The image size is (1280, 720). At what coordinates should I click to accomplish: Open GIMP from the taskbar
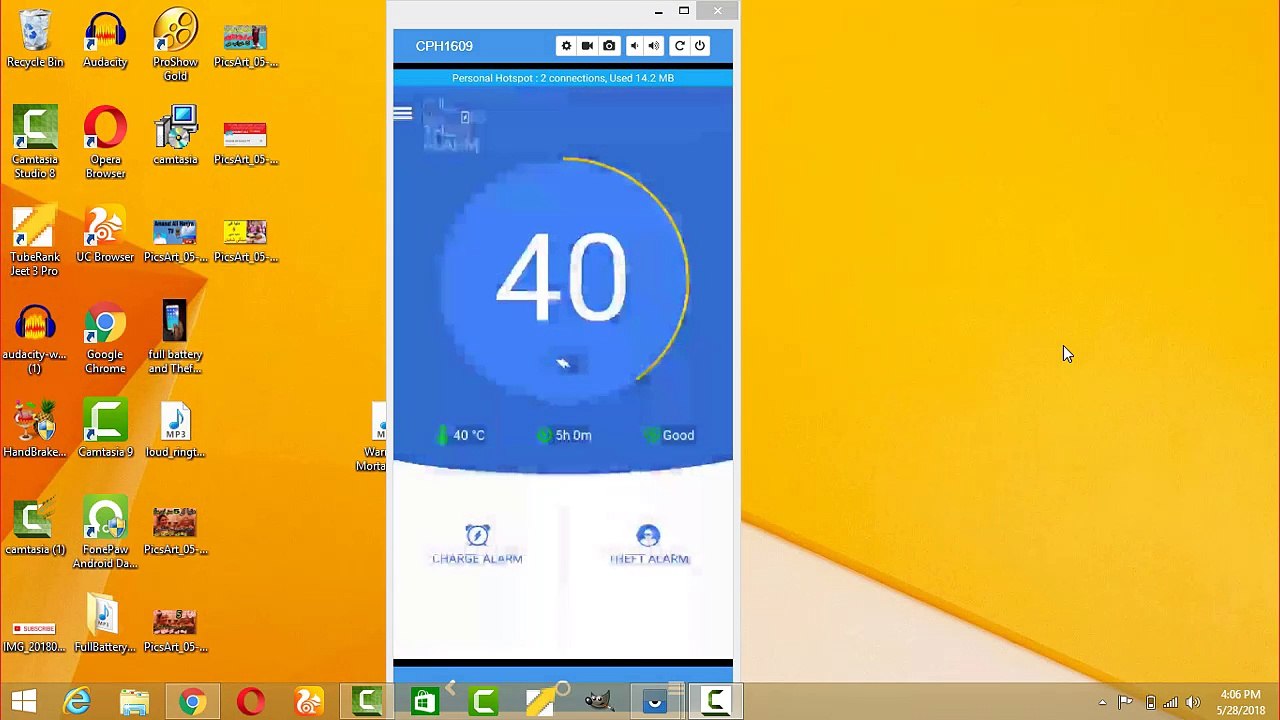click(x=598, y=702)
